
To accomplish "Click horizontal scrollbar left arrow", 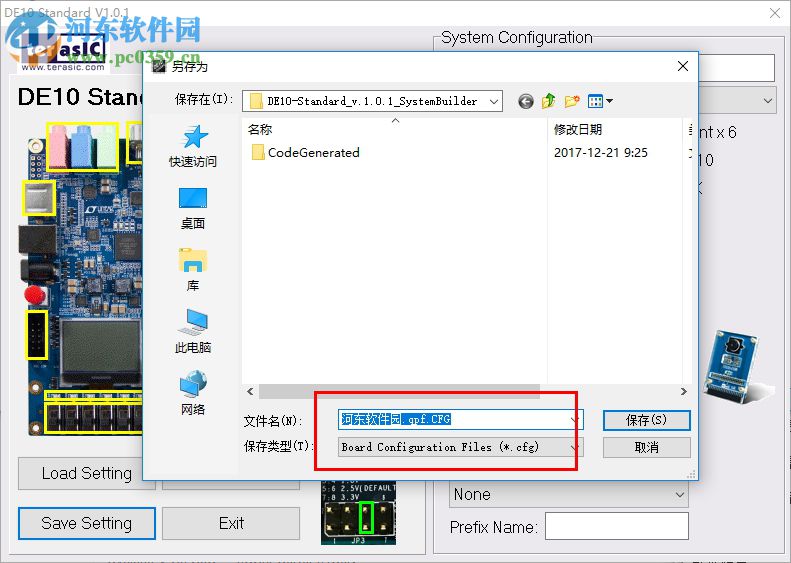I will (250, 391).
